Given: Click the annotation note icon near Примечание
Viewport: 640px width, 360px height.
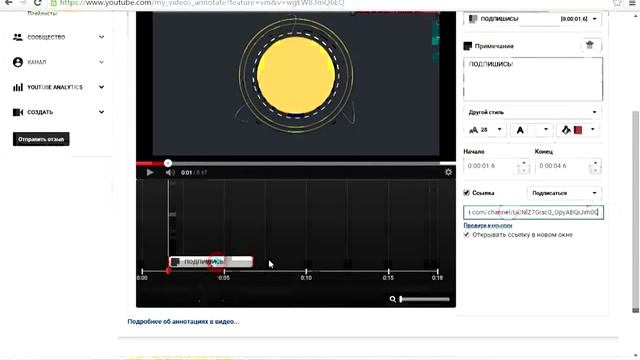Looking at the screenshot, I should [468, 46].
